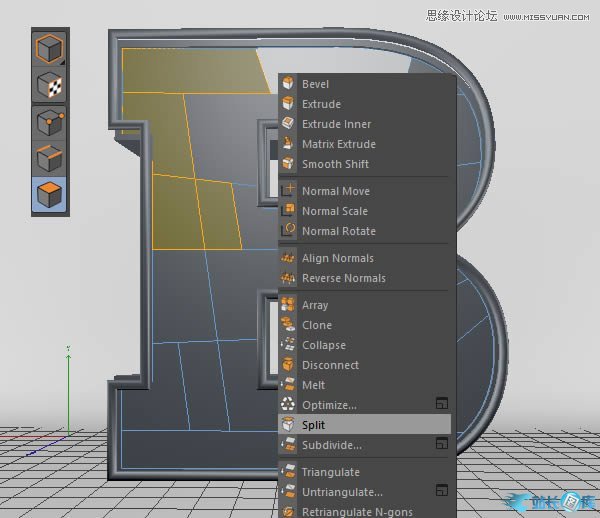This screenshot has width=600, height=518.
Task: Choose Bevel from the context menu
Action: [x=315, y=84]
